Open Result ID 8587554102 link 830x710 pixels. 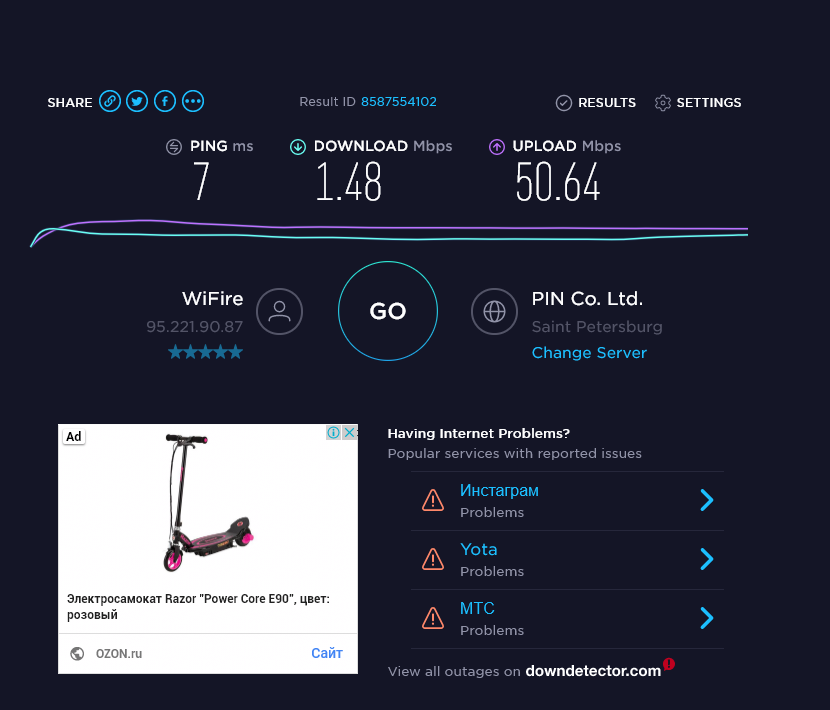tap(399, 102)
